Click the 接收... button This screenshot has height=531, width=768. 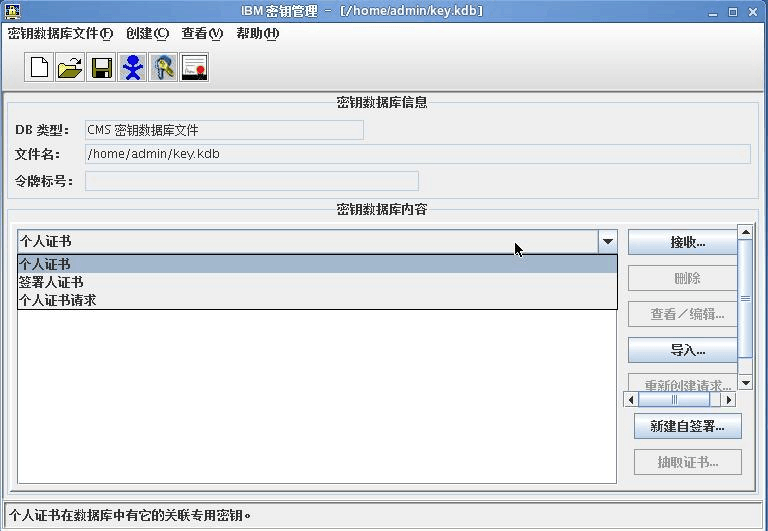tap(688, 242)
